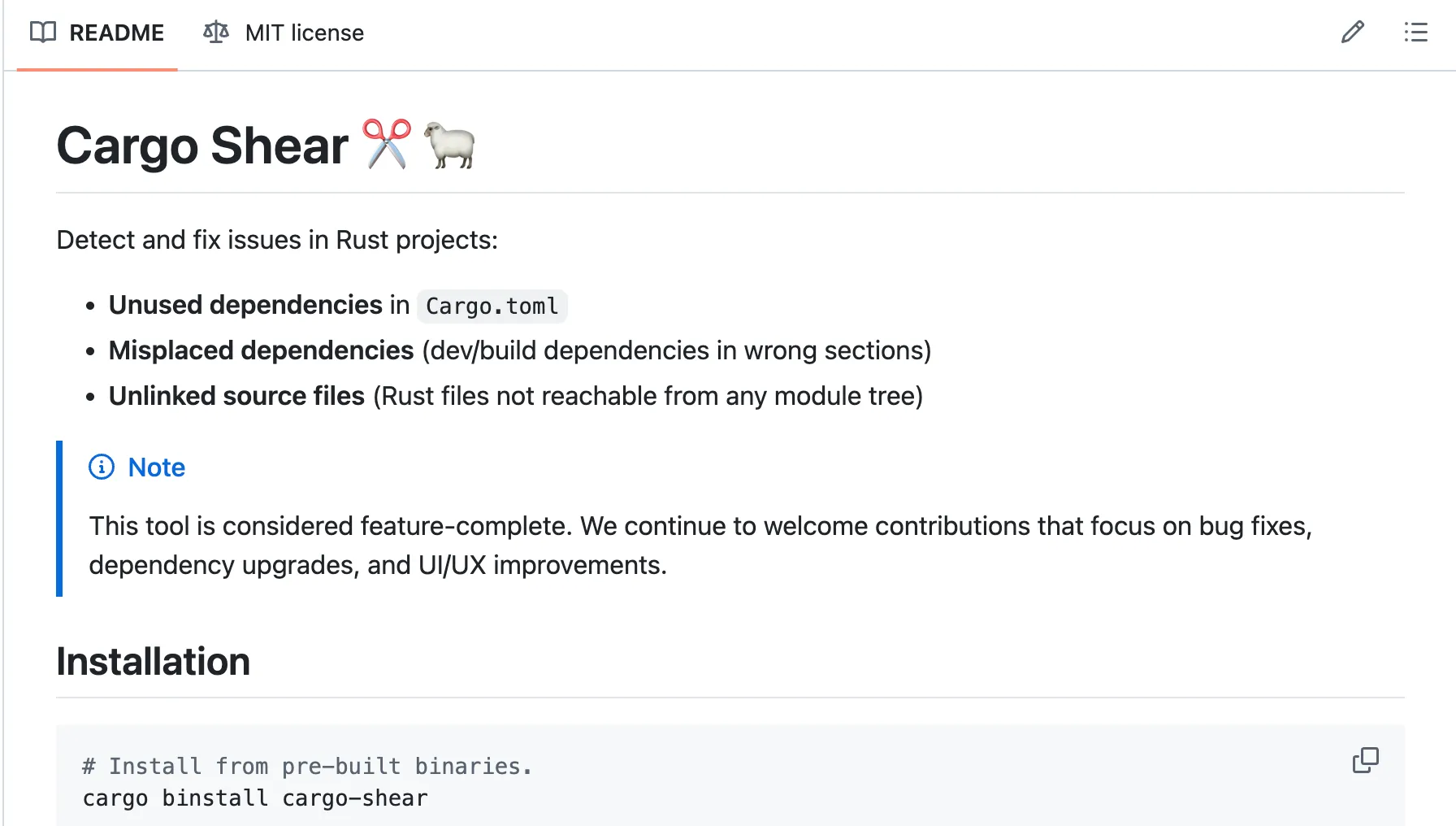Viewport: 1456px width, 826px height.
Task: Switch to the README tab
Action: coord(118,33)
